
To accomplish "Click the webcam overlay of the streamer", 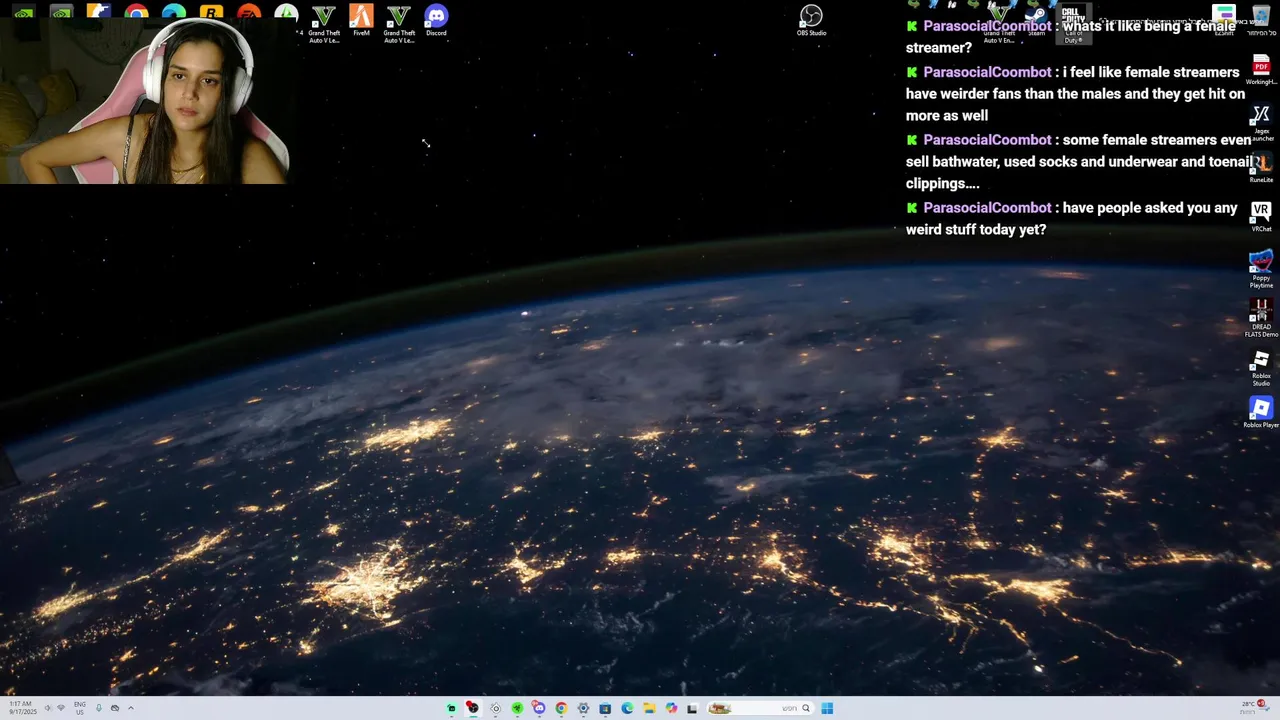I will click(x=145, y=101).
